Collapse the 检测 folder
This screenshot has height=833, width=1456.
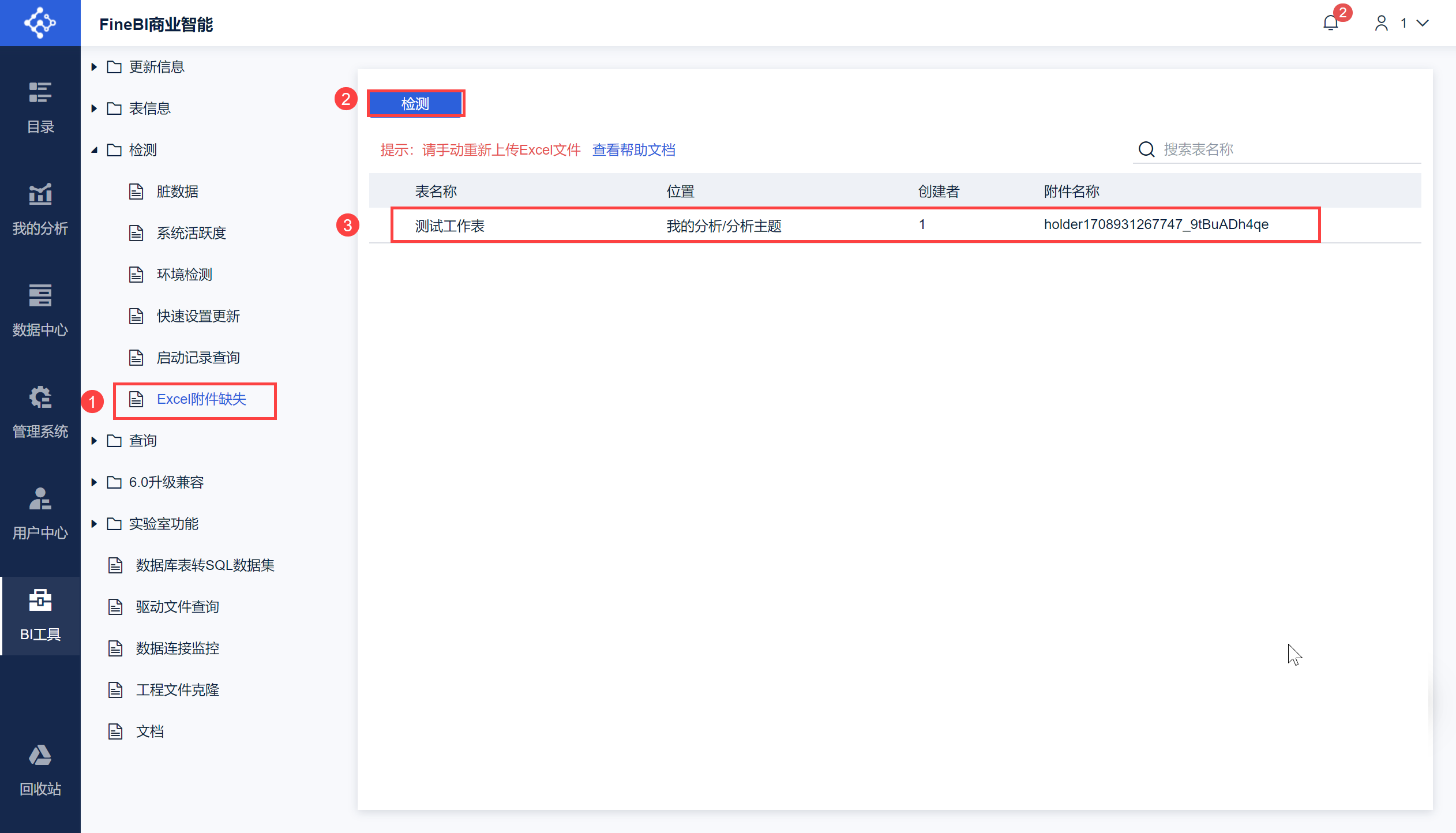tap(94, 150)
